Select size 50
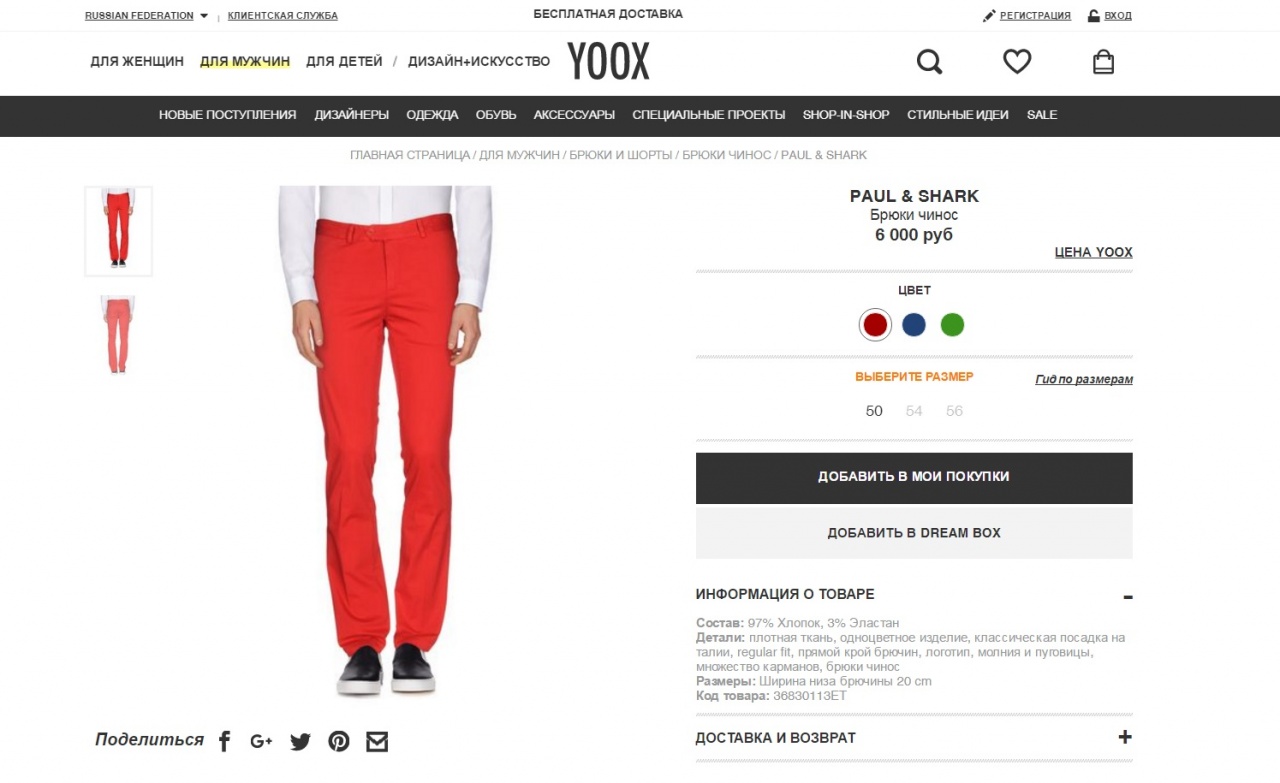Image resolution: width=1280 pixels, height=783 pixels. (x=874, y=411)
